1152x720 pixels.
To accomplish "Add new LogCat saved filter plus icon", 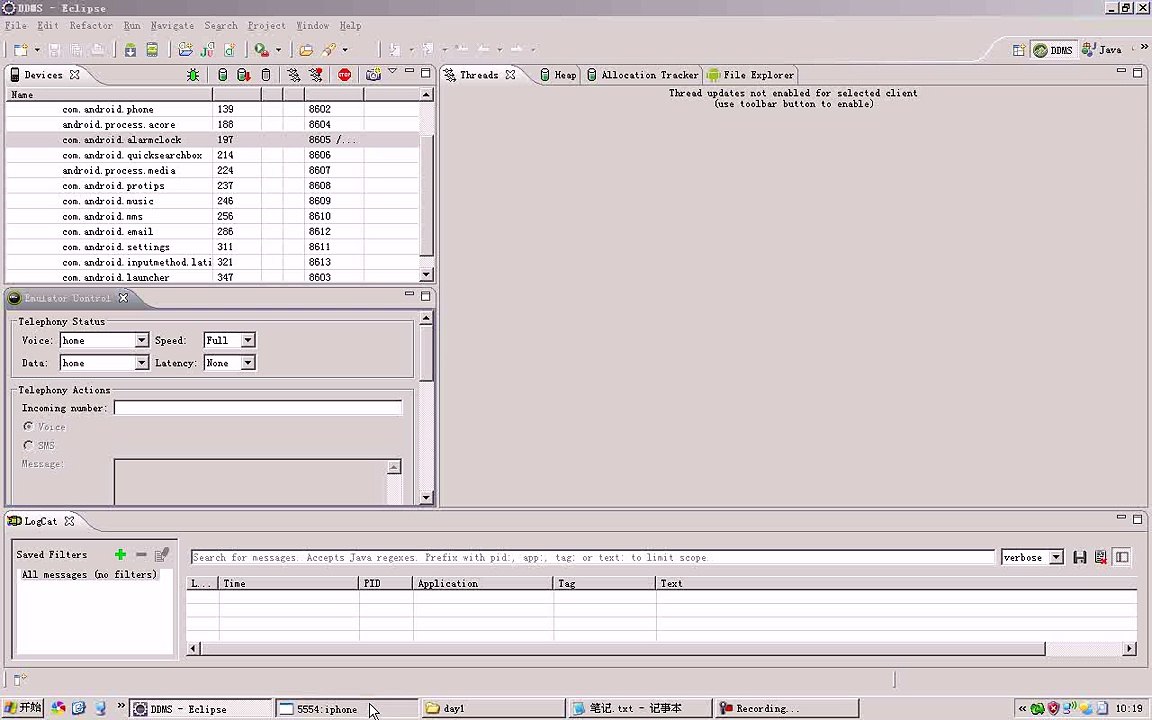I will (x=120, y=555).
